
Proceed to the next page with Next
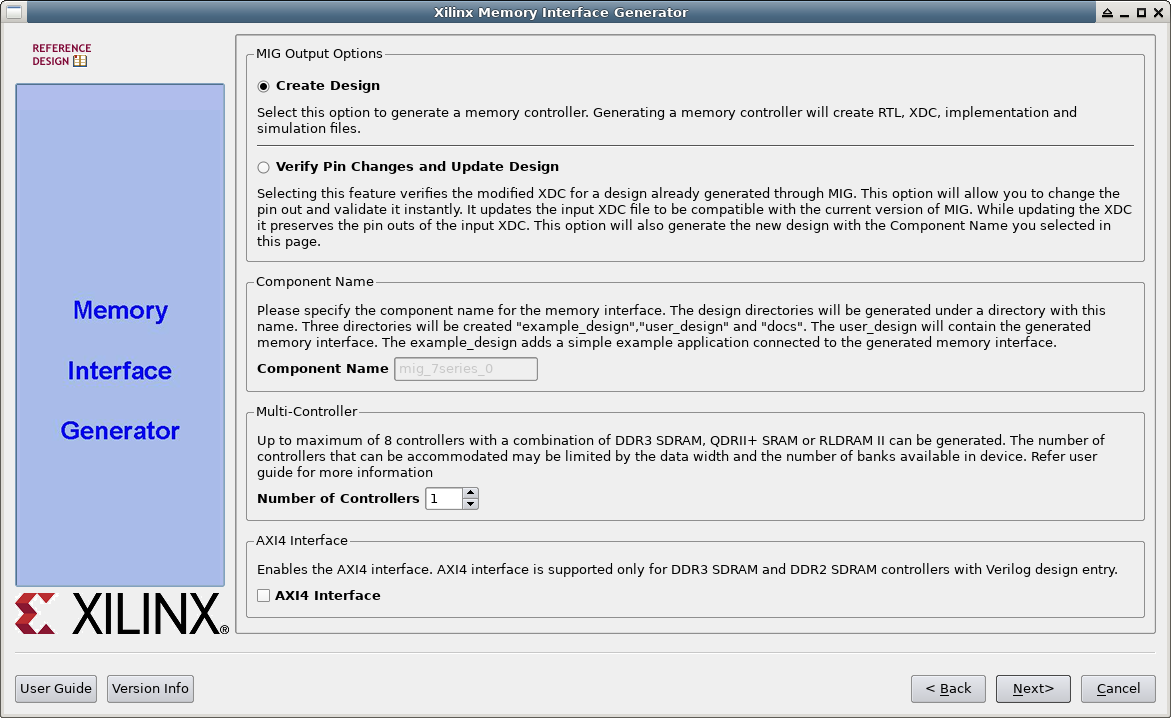pyautogui.click(x=1033, y=688)
